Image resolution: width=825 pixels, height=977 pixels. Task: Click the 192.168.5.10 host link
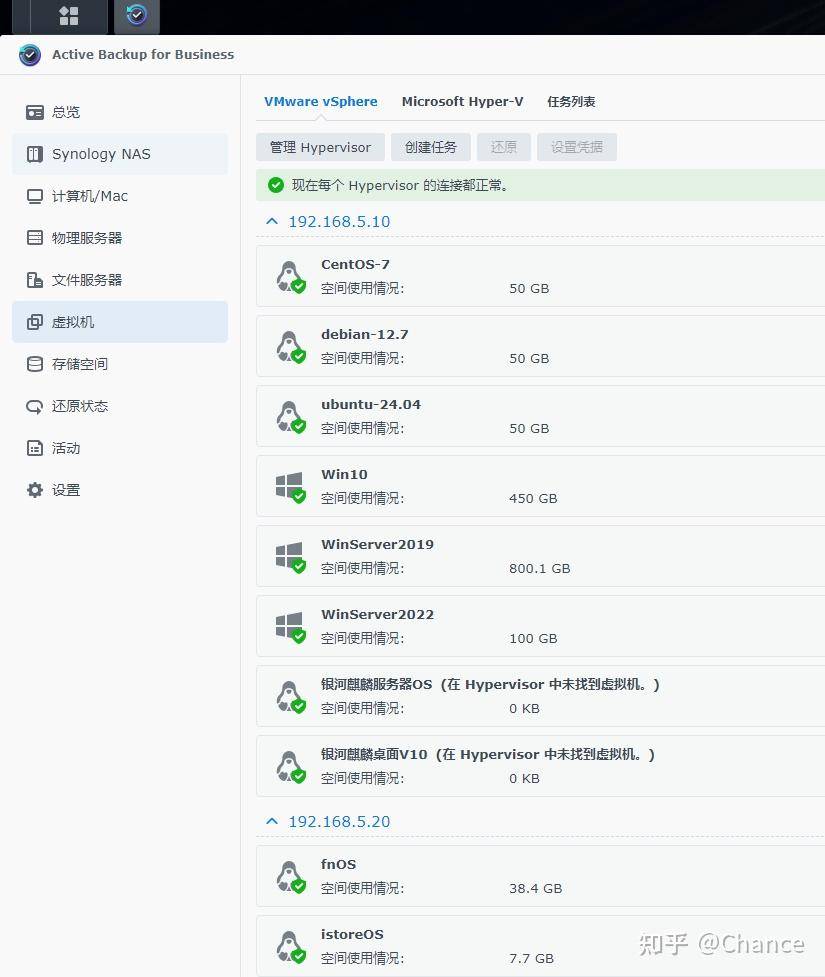[339, 222]
